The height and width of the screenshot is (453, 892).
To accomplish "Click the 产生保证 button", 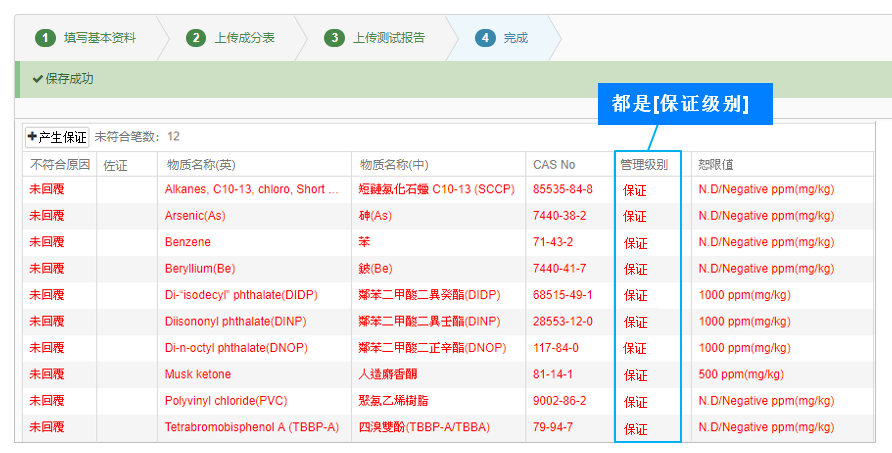I will [x=57, y=137].
